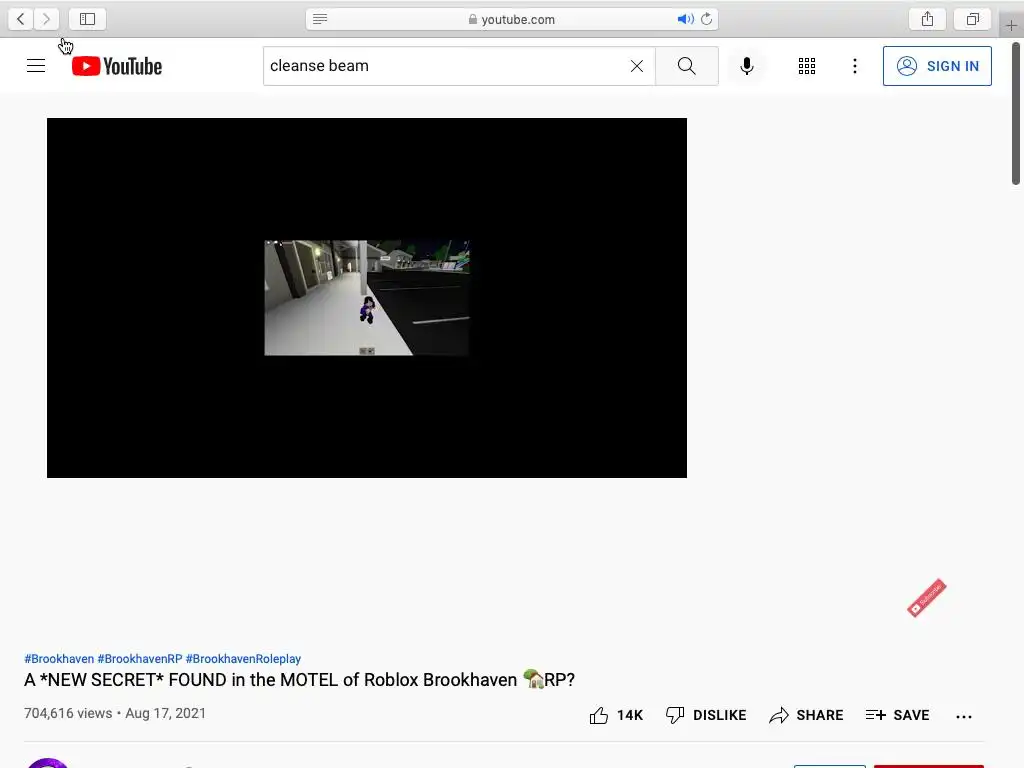The width and height of the screenshot is (1024, 768).
Task: Open the Safari share button
Action: click(x=927, y=19)
